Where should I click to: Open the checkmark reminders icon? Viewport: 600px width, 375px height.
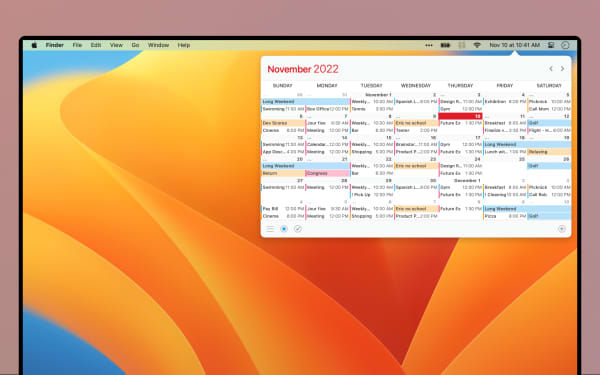pyautogui.click(x=298, y=229)
